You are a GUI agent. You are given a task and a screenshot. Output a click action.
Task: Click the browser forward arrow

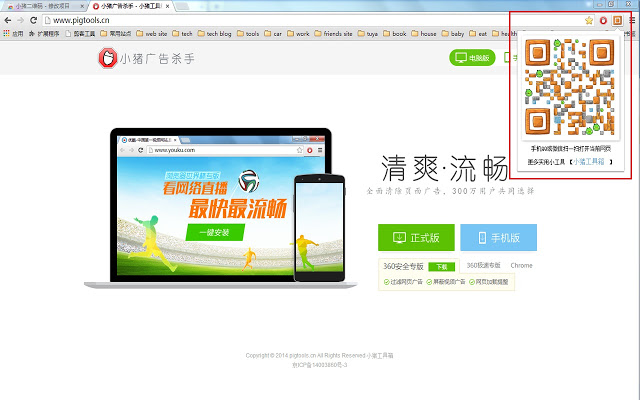(x=20, y=20)
